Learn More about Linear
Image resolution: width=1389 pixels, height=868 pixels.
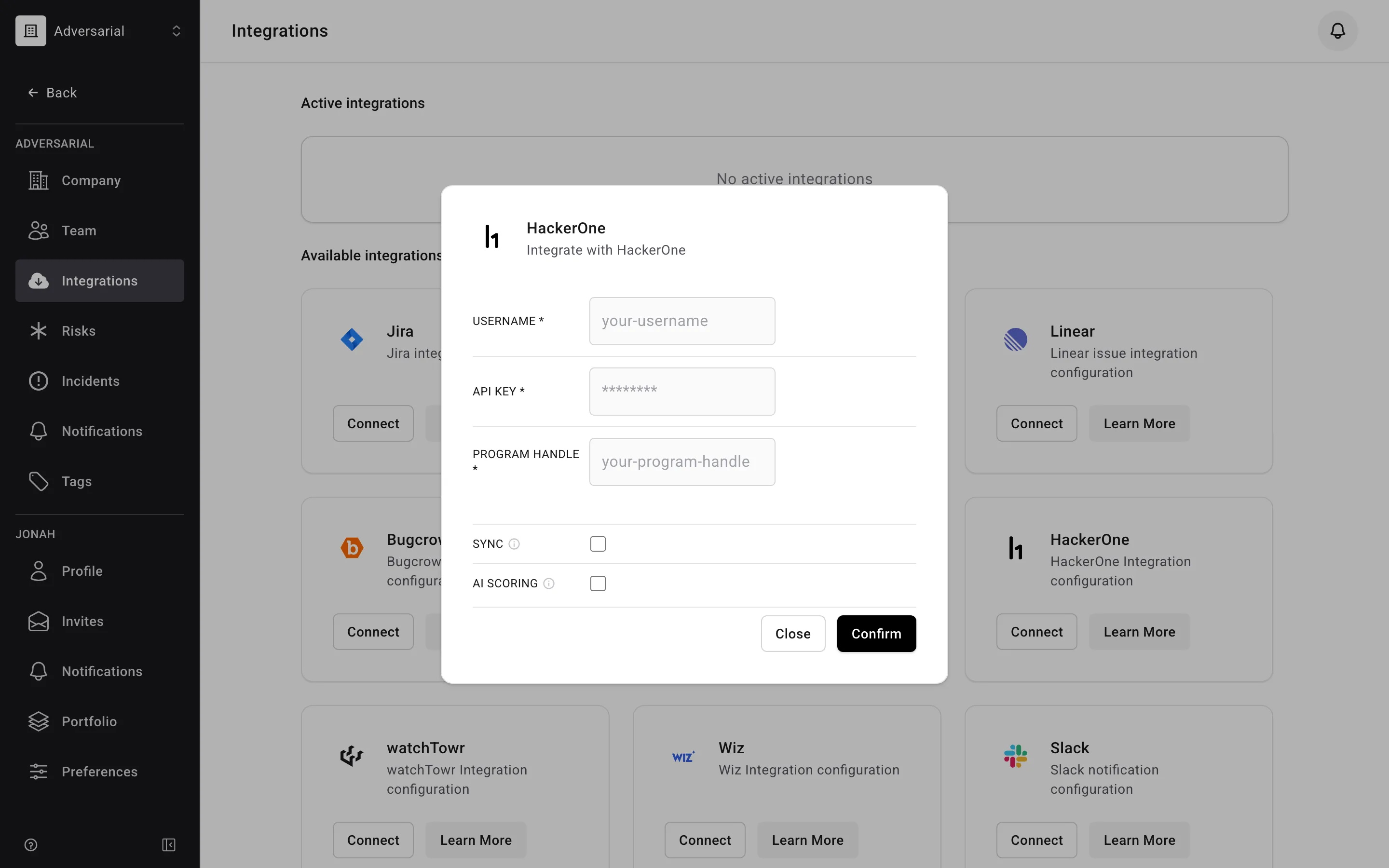pyautogui.click(x=1139, y=424)
